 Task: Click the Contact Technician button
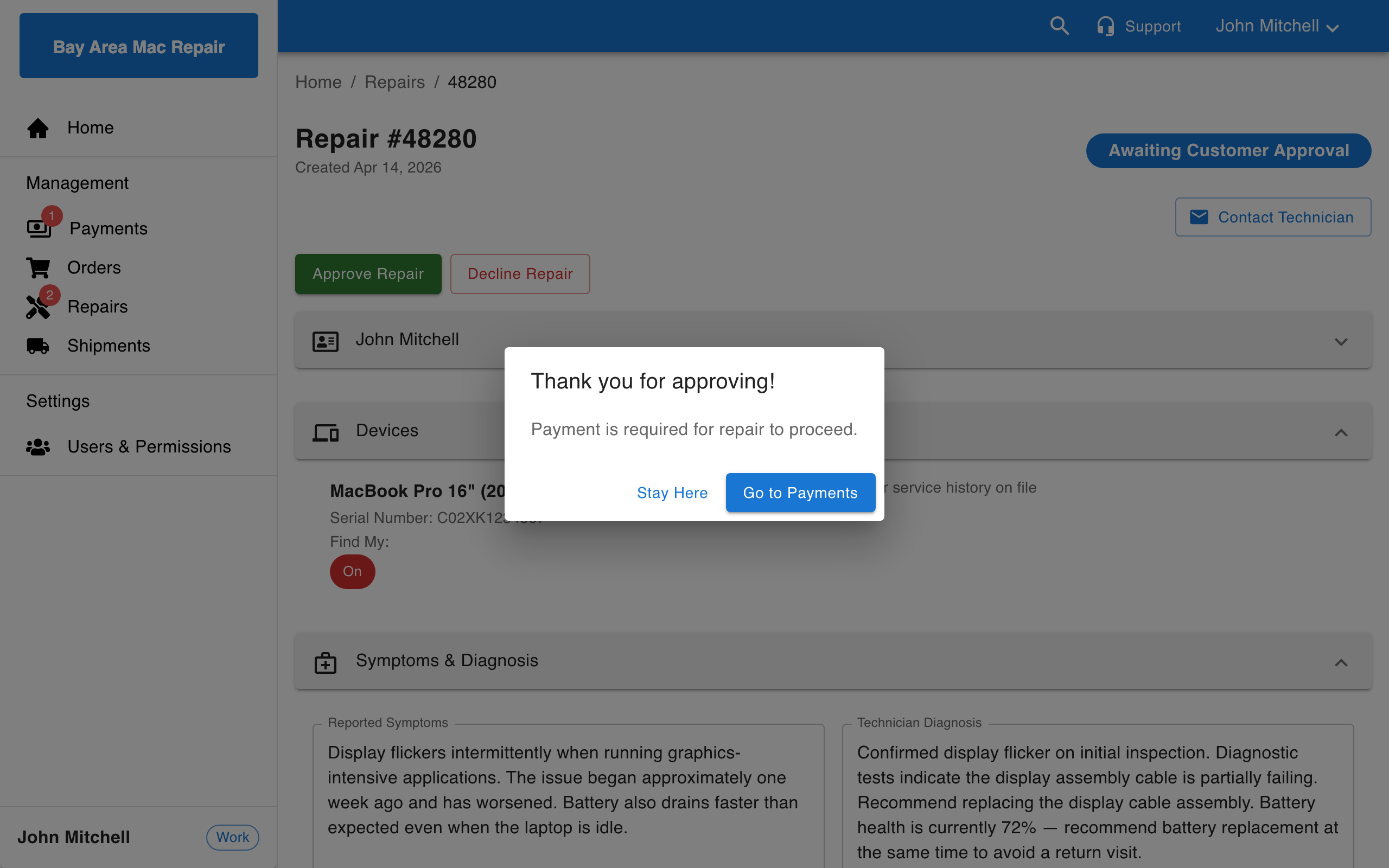coord(1273,217)
